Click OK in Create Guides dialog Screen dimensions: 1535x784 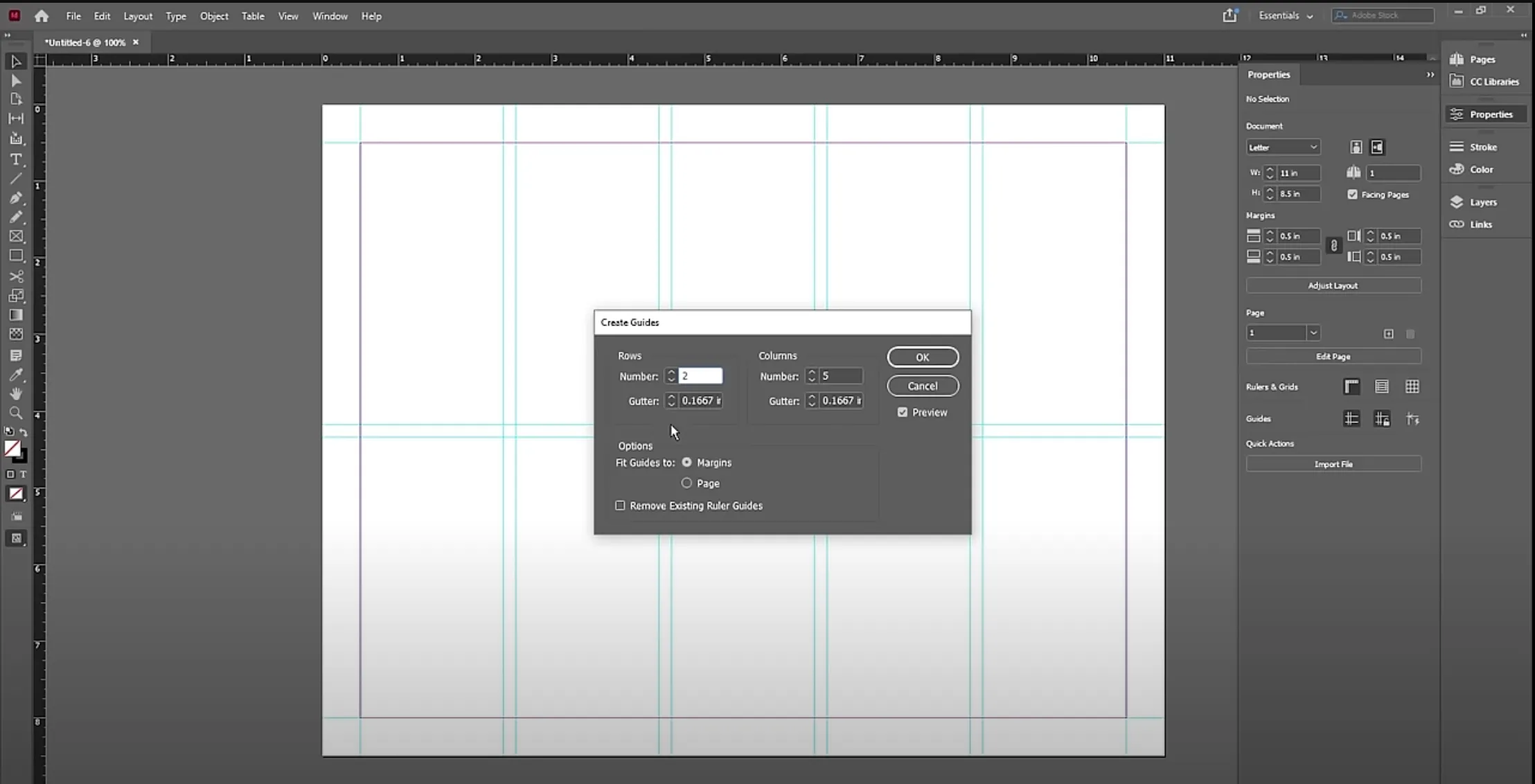click(923, 357)
